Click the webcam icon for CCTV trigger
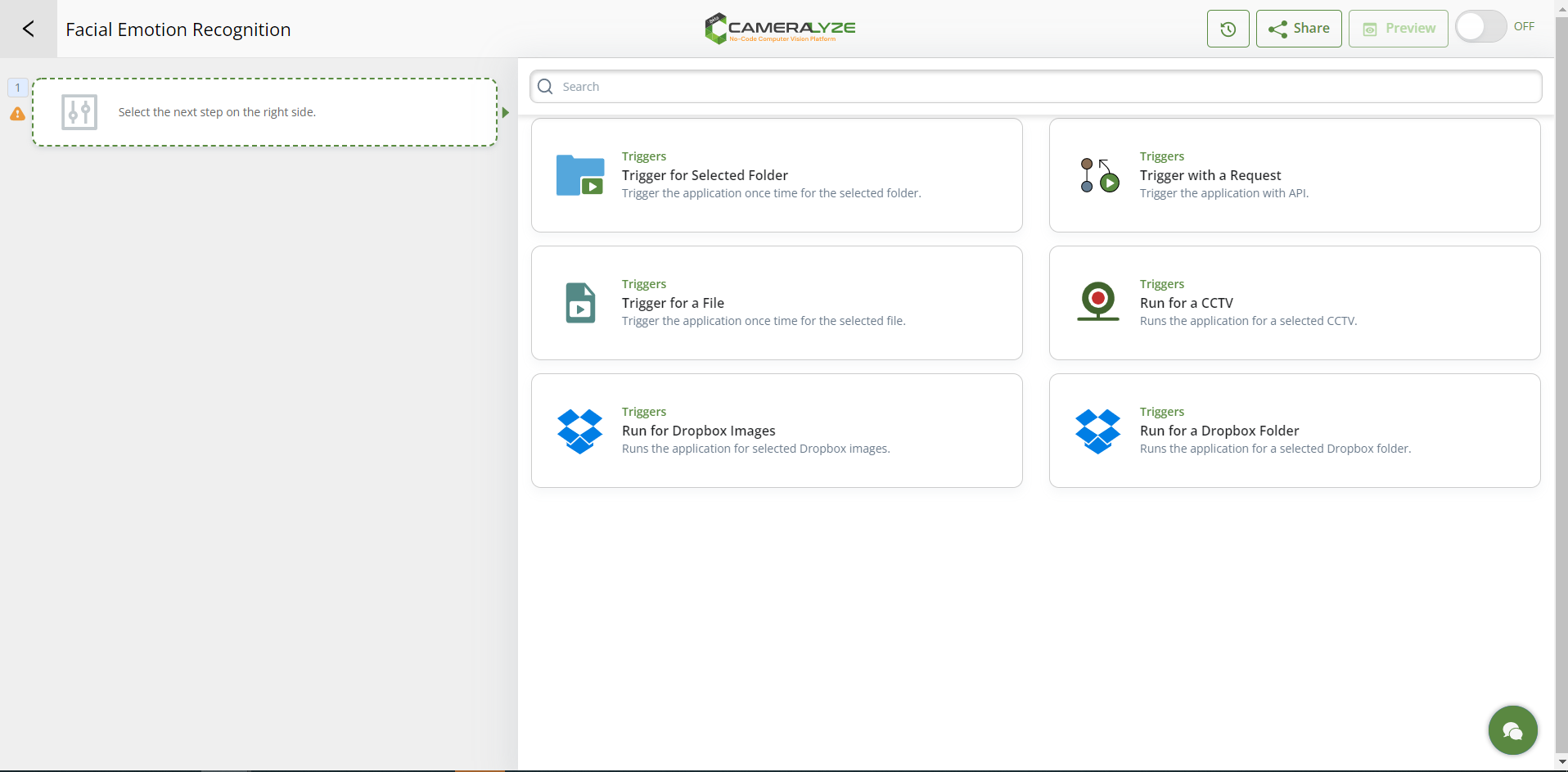The image size is (1568, 772). point(1098,301)
